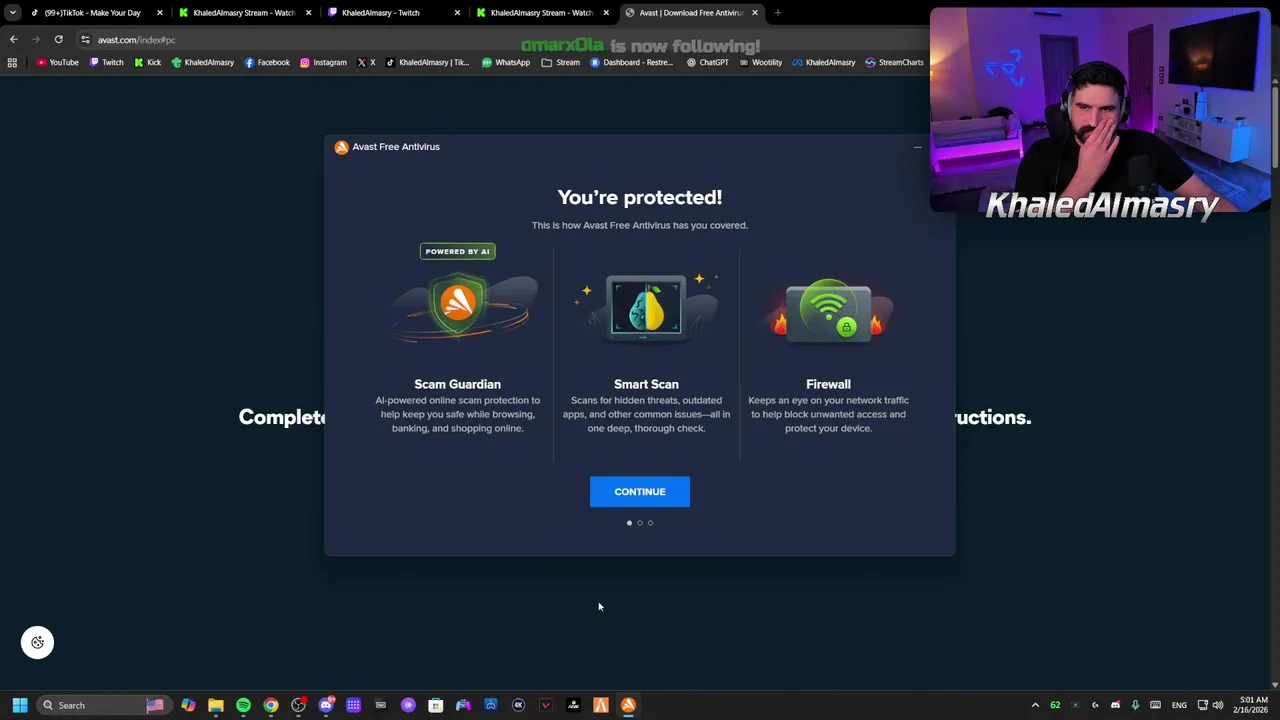Image resolution: width=1280 pixels, height=720 pixels.
Task: Open the browser apps grid shortcut
Action: (12, 62)
